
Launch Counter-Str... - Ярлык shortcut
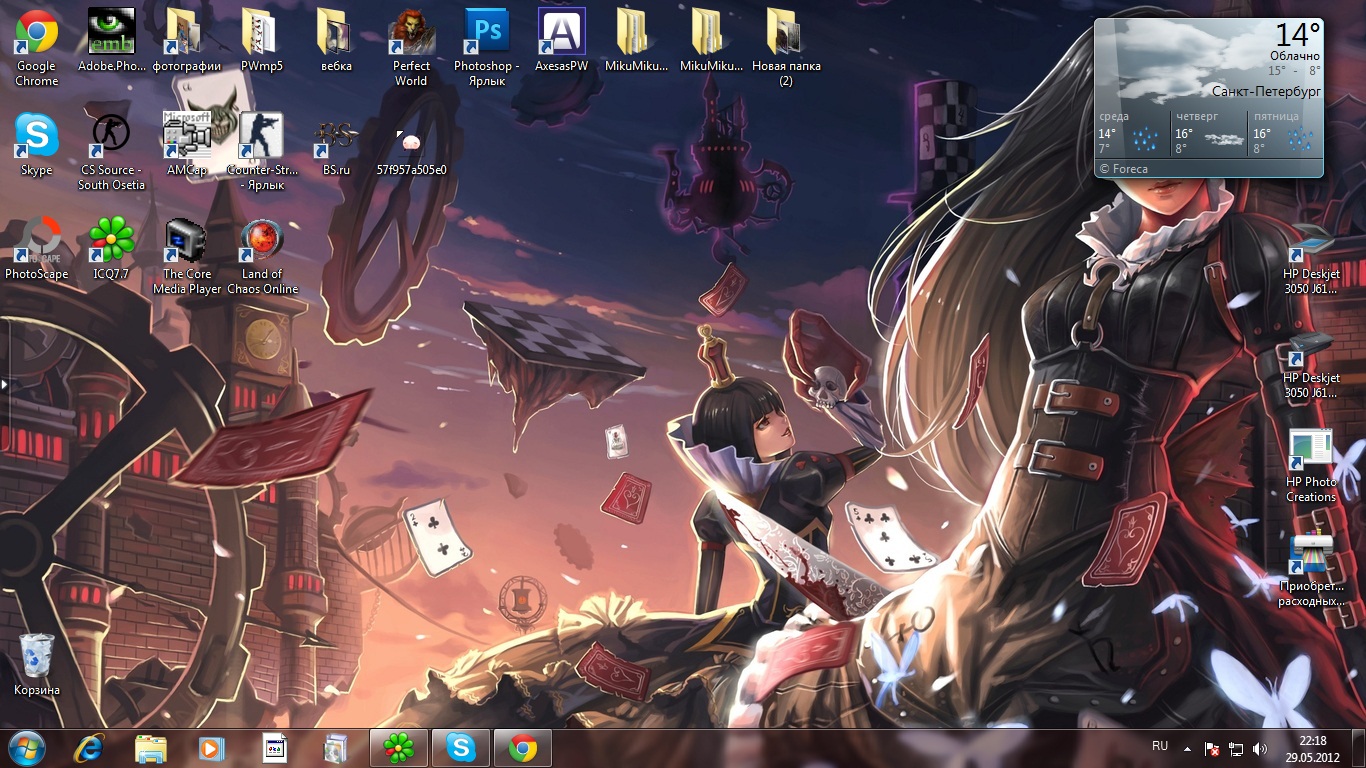(x=261, y=151)
